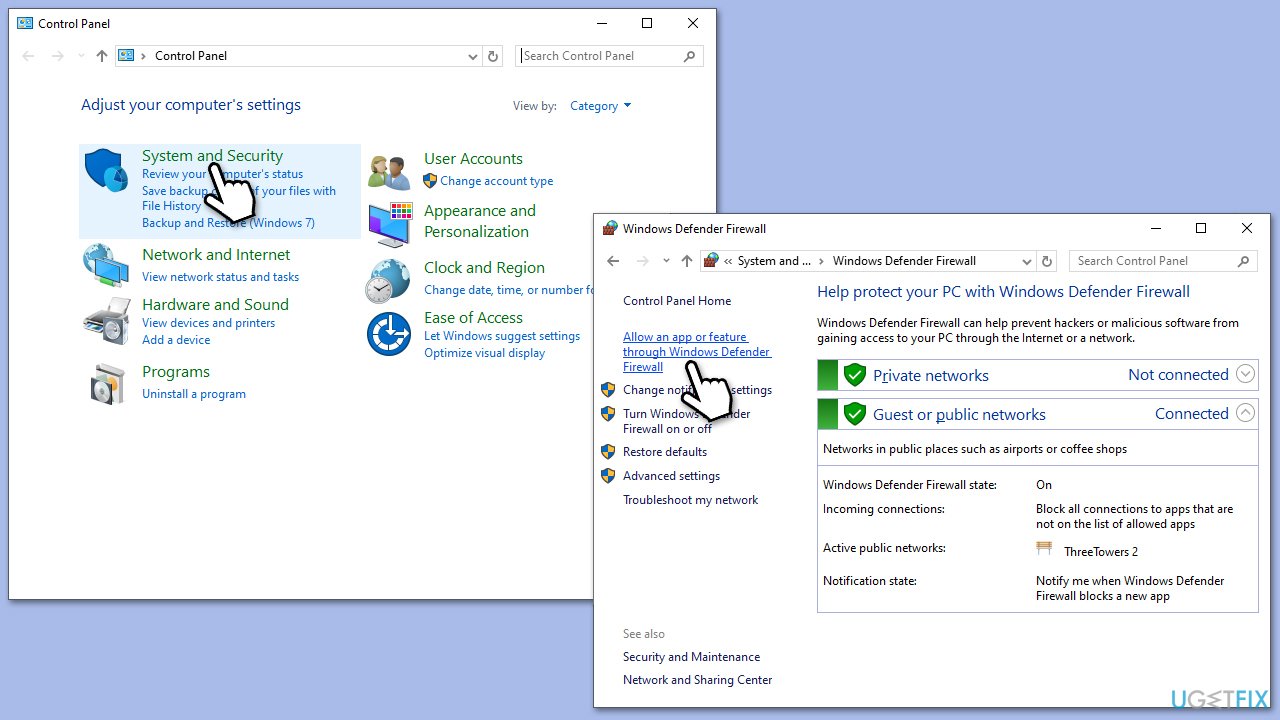Open the Control Panel address bar dropdown
Viewport: 1280px width, 720px height.
click(x=473, y=56)
